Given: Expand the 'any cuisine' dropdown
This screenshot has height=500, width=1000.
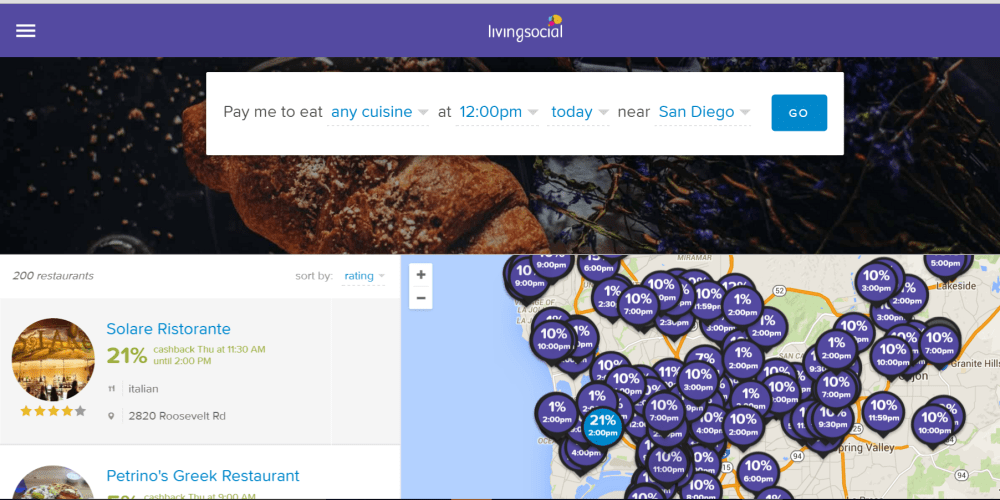Looking at the screenshot, I should (x=379, y=112).
